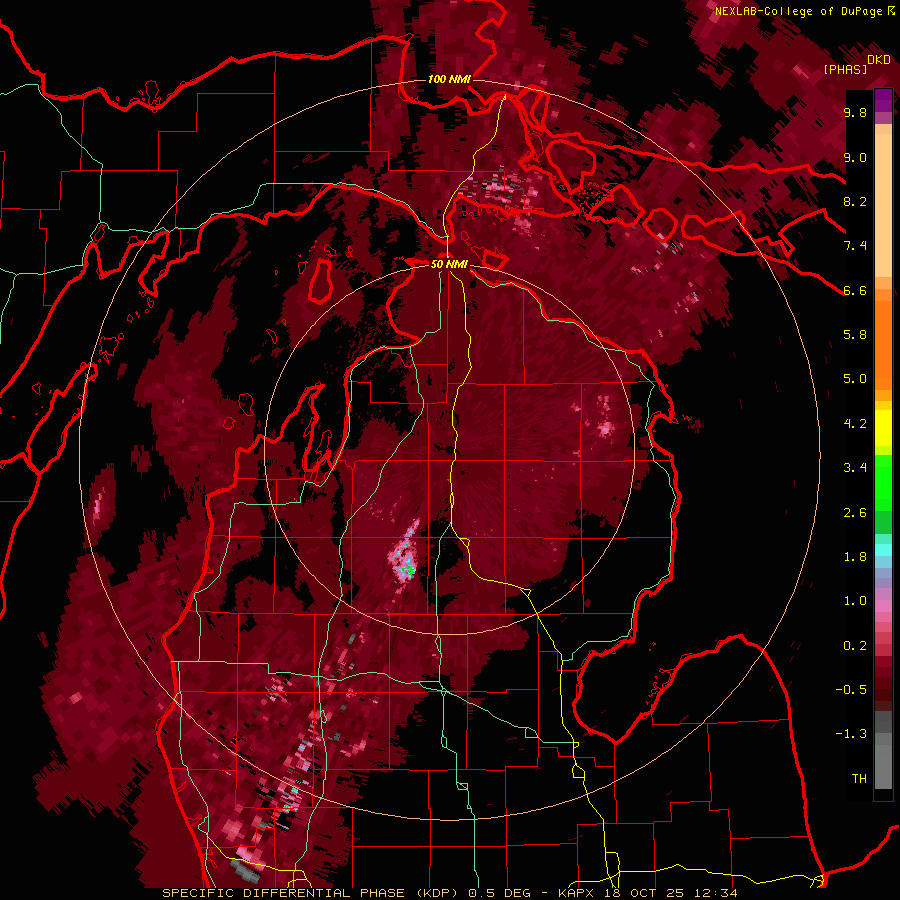Select the 0.2 scale value
900x900 pixels.
pyautogui.click(x=855, y=646)
